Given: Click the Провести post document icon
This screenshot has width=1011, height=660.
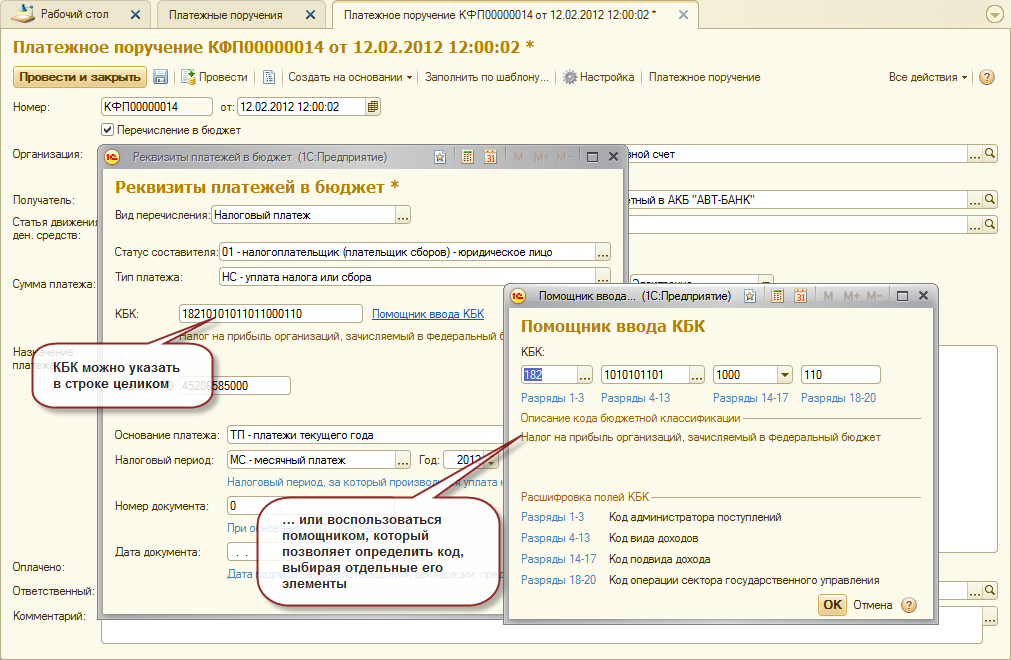Looking at the screenshot, I should click(x=188, y=77).
